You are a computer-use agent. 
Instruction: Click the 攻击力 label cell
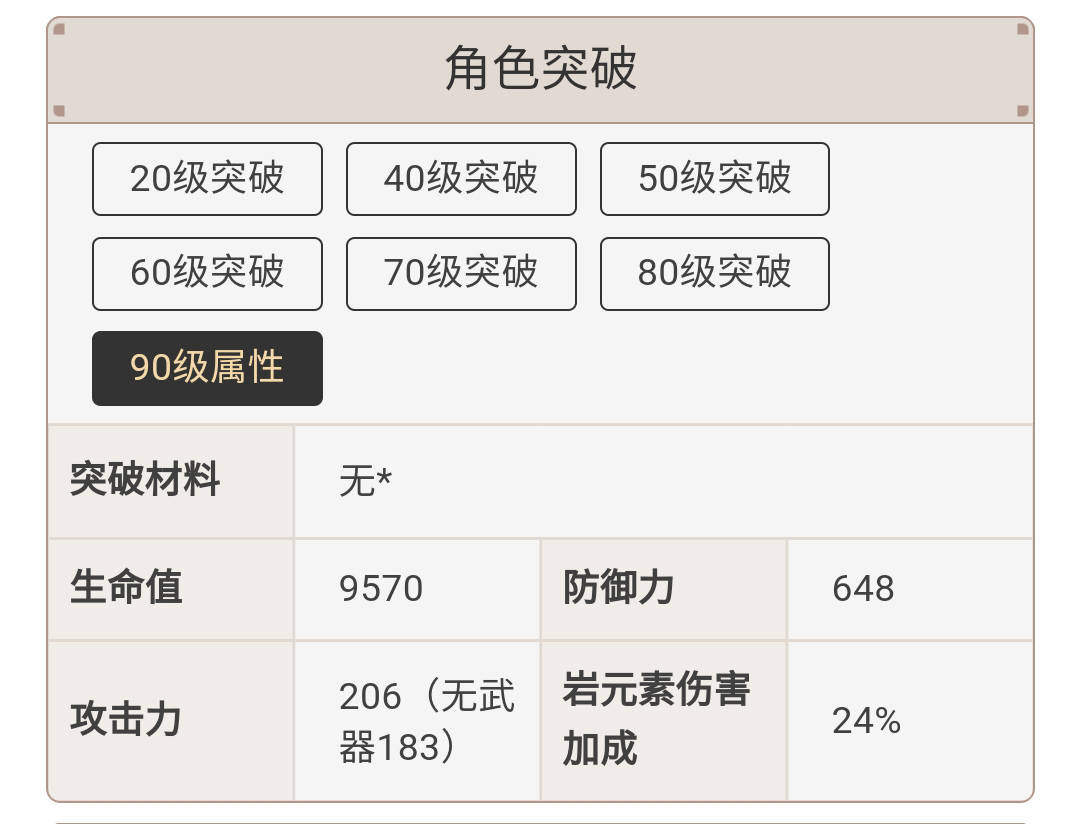[x=171, y=721]
